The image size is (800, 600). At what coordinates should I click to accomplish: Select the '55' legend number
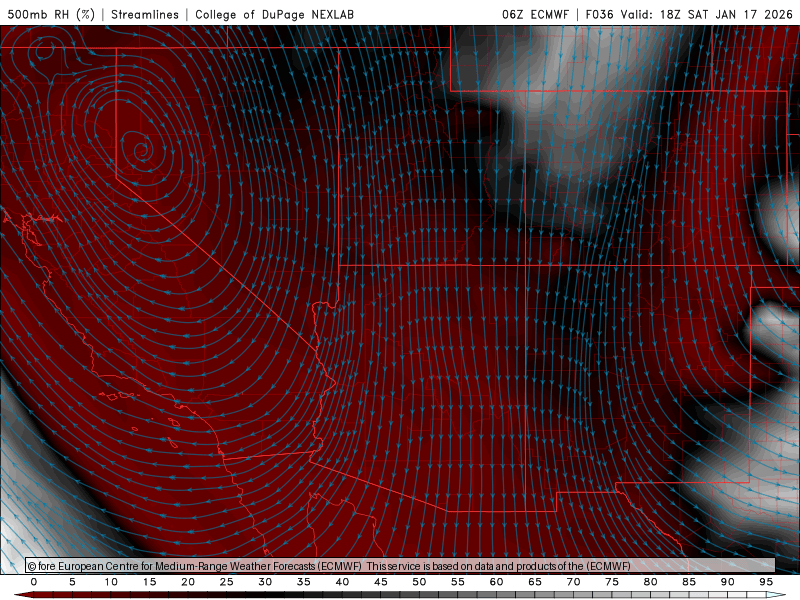click(458, 582)
